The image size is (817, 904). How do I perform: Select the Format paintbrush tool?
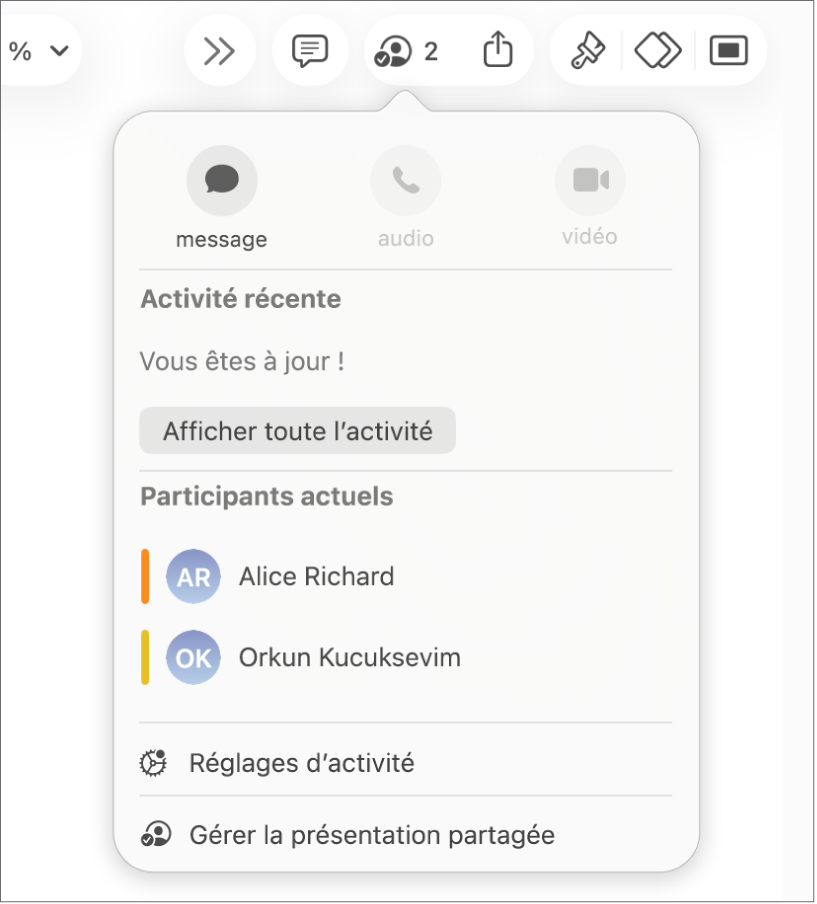585,50
